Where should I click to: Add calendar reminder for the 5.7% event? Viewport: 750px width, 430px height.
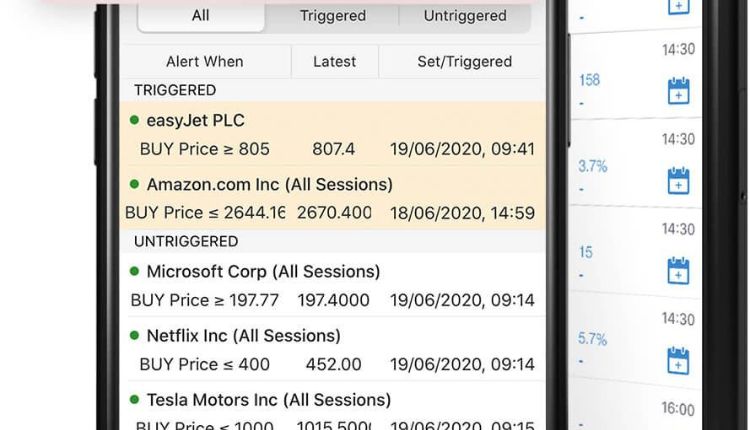click(x=678, y=360)
